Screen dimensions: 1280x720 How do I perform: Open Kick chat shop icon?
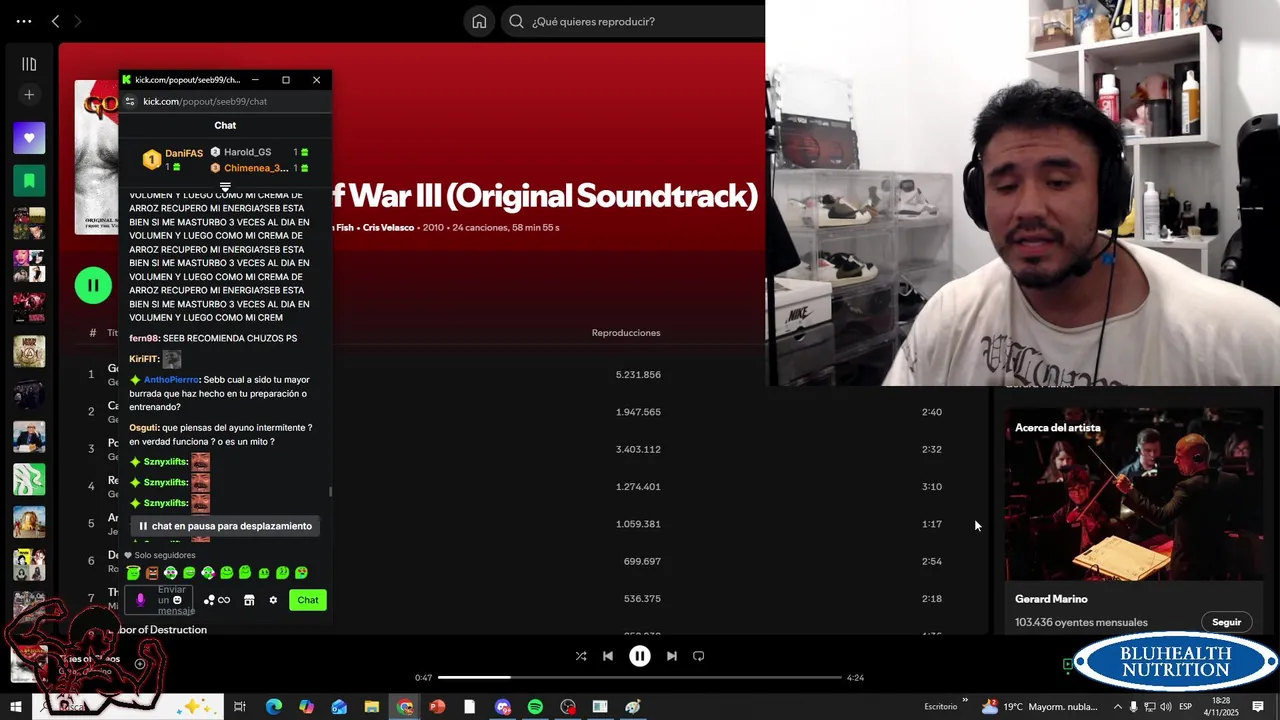coord(249,600)
